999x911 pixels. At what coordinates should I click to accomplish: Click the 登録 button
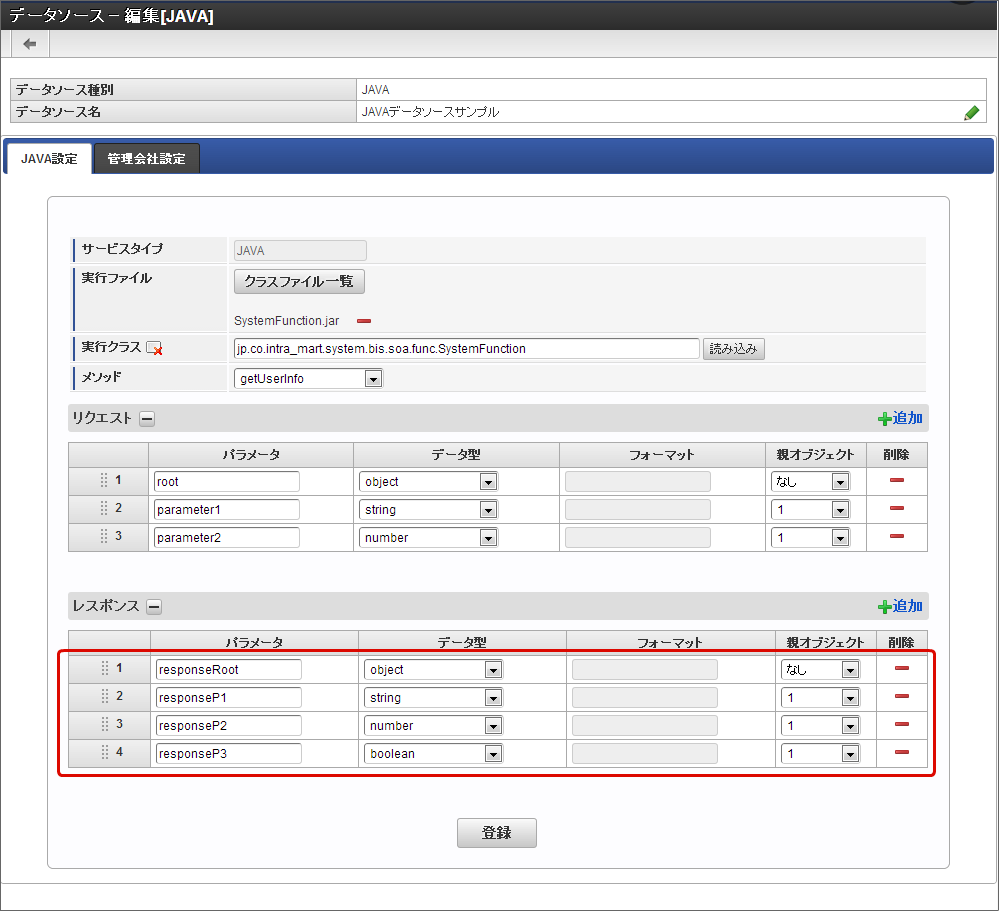tap(496, 833)
